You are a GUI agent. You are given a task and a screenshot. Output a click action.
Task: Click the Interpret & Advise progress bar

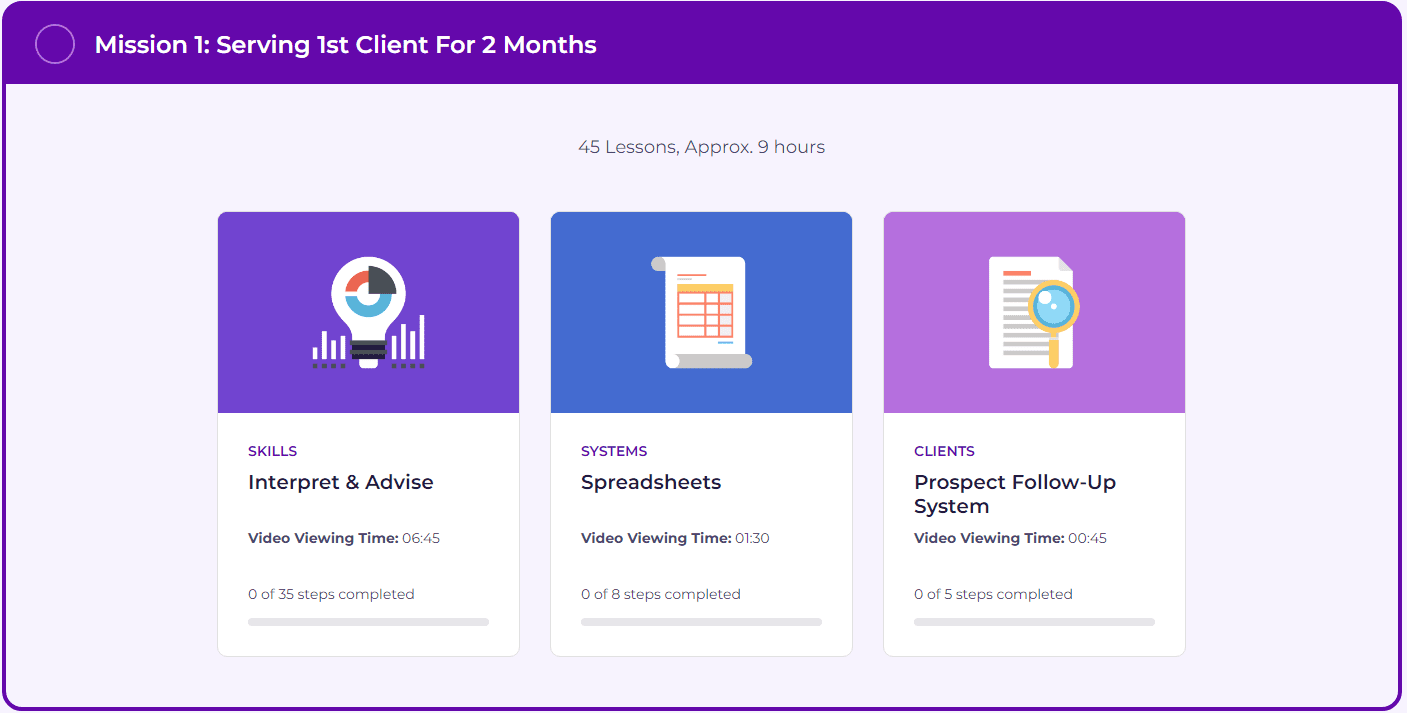[x=368, y=622]
